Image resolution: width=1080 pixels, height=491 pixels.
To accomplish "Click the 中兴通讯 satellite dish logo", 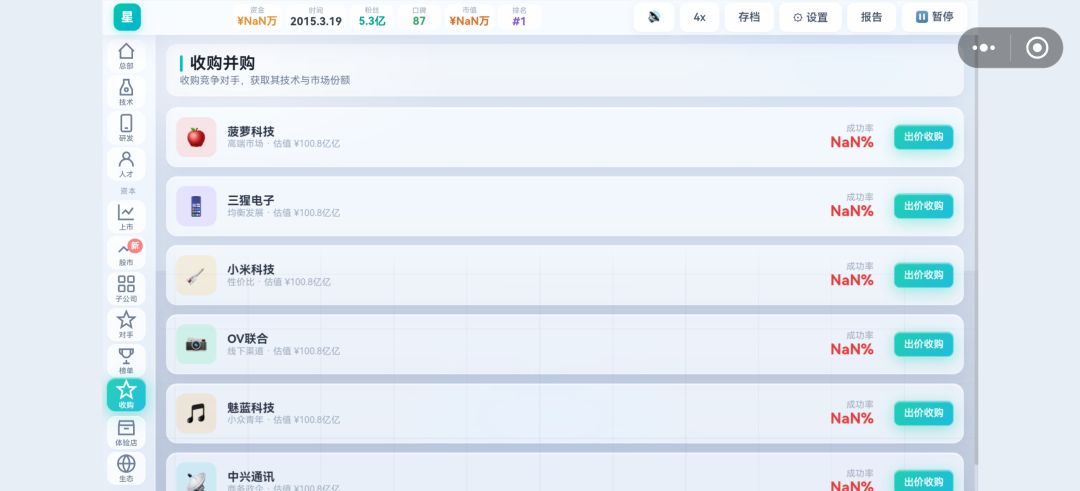I will [196, 477].
